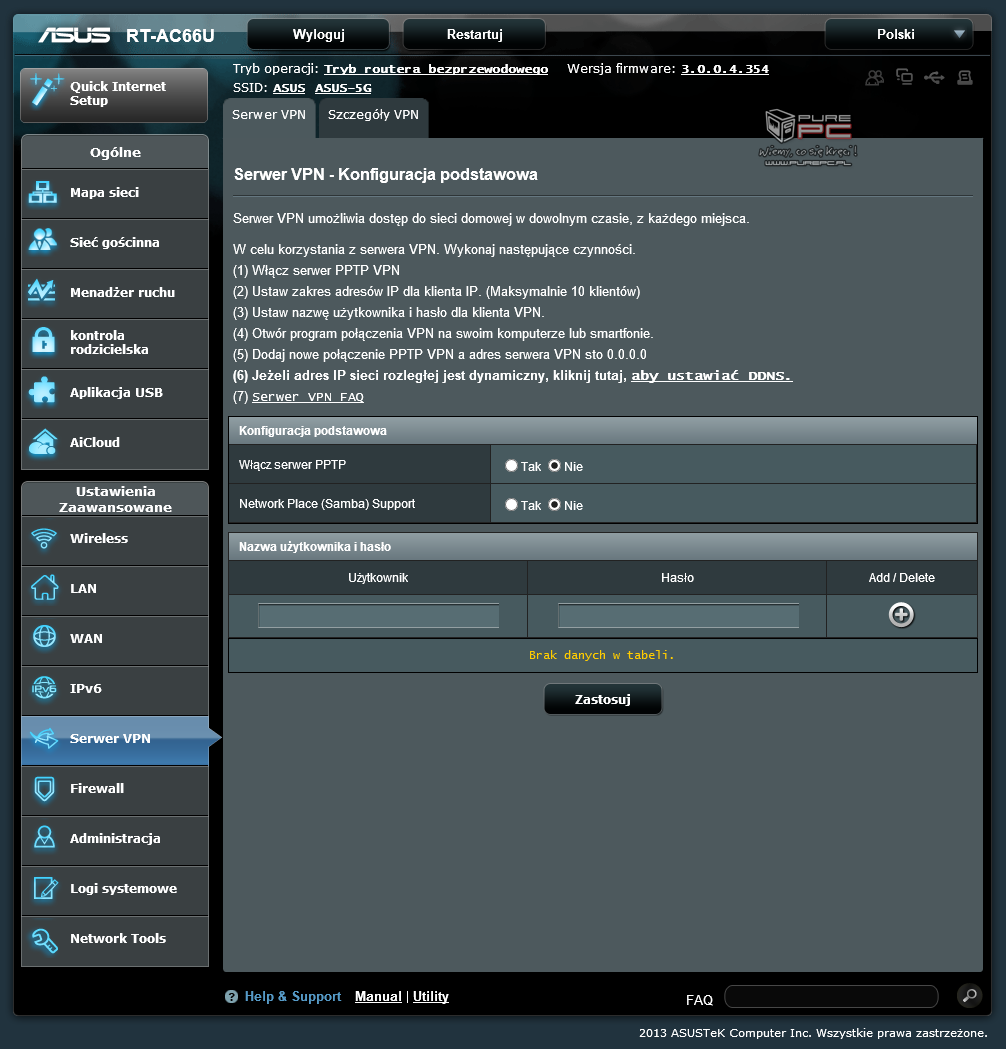Open the Serwer VPN FAQ link
This screenshot has height=1049, width=1006.
308,397
